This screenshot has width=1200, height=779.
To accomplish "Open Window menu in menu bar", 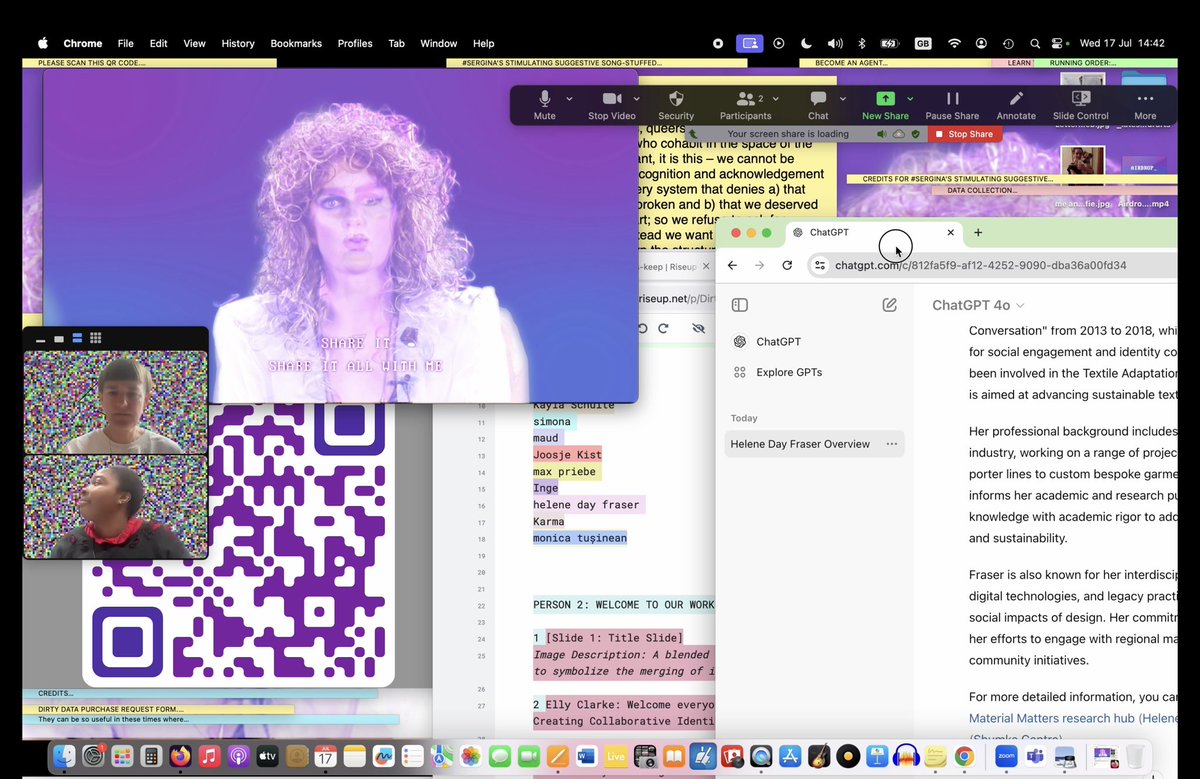I will point(438,43).
